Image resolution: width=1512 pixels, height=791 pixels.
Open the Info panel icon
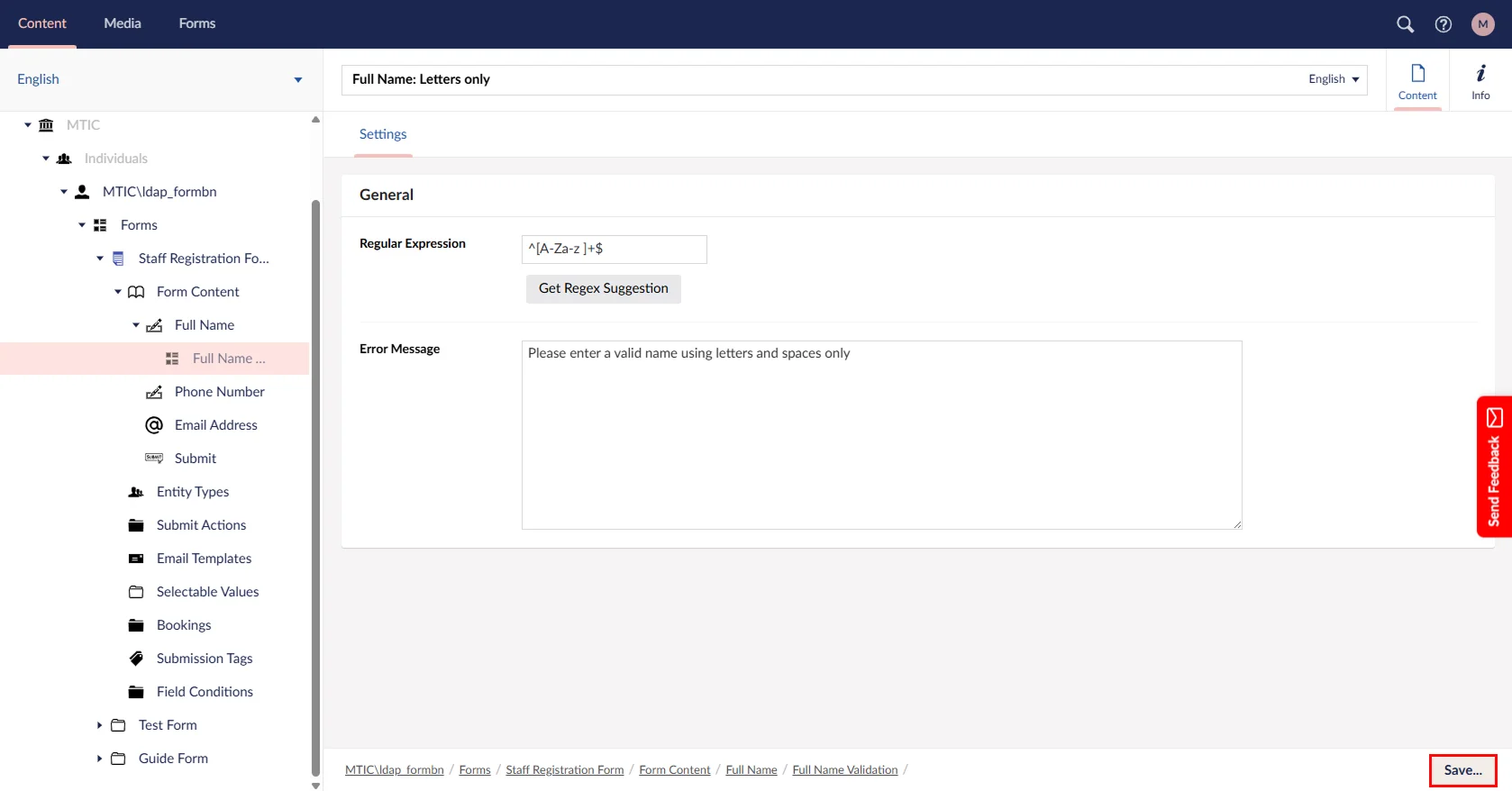click(1480, 80)
